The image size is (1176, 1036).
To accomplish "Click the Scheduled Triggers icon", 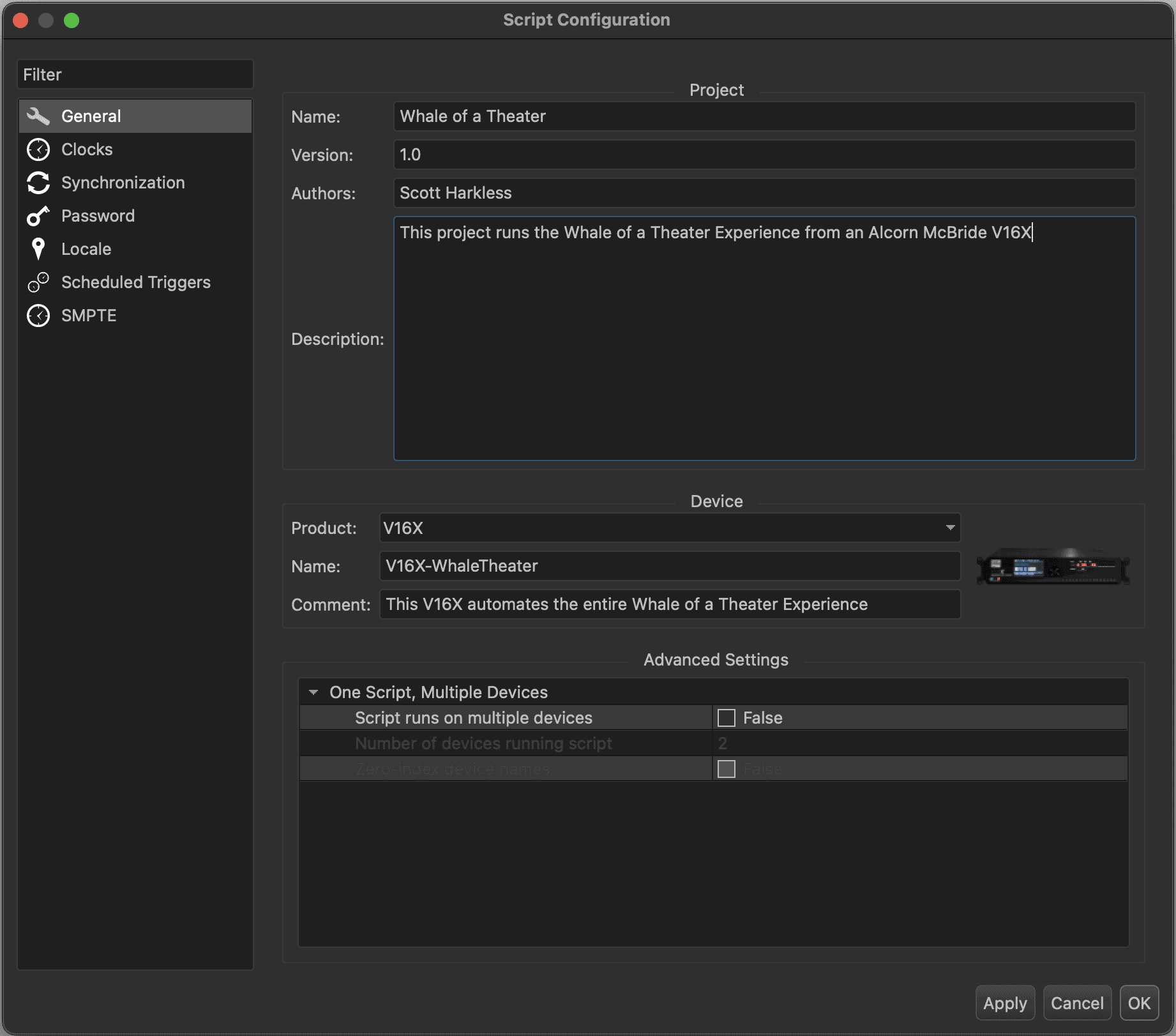I will [38, 282].
